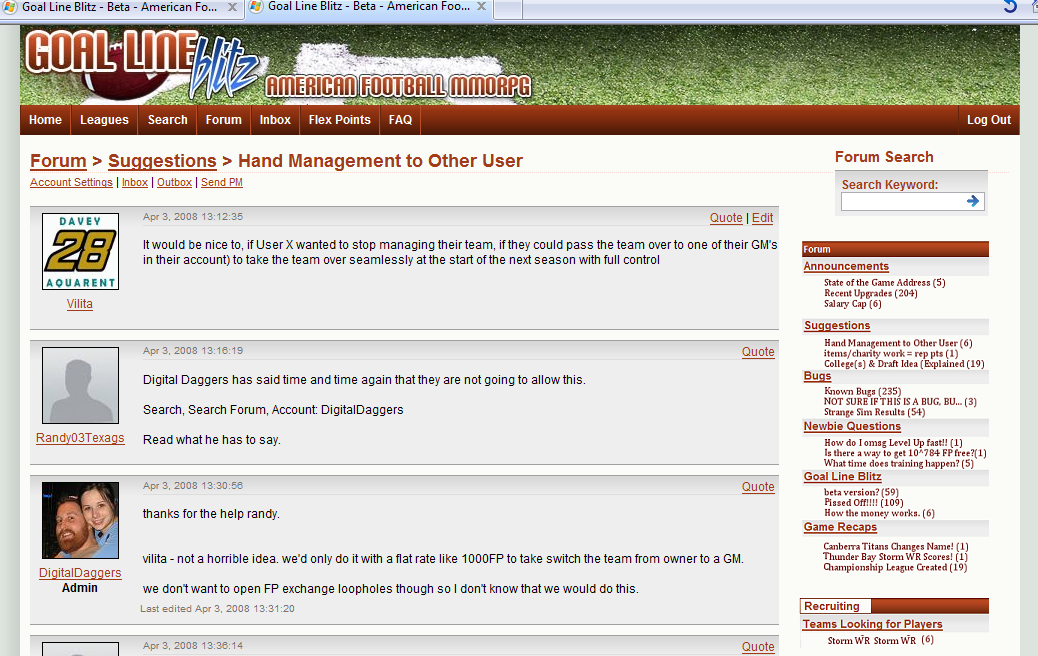Open the Leagues menu item

point(104,120)
